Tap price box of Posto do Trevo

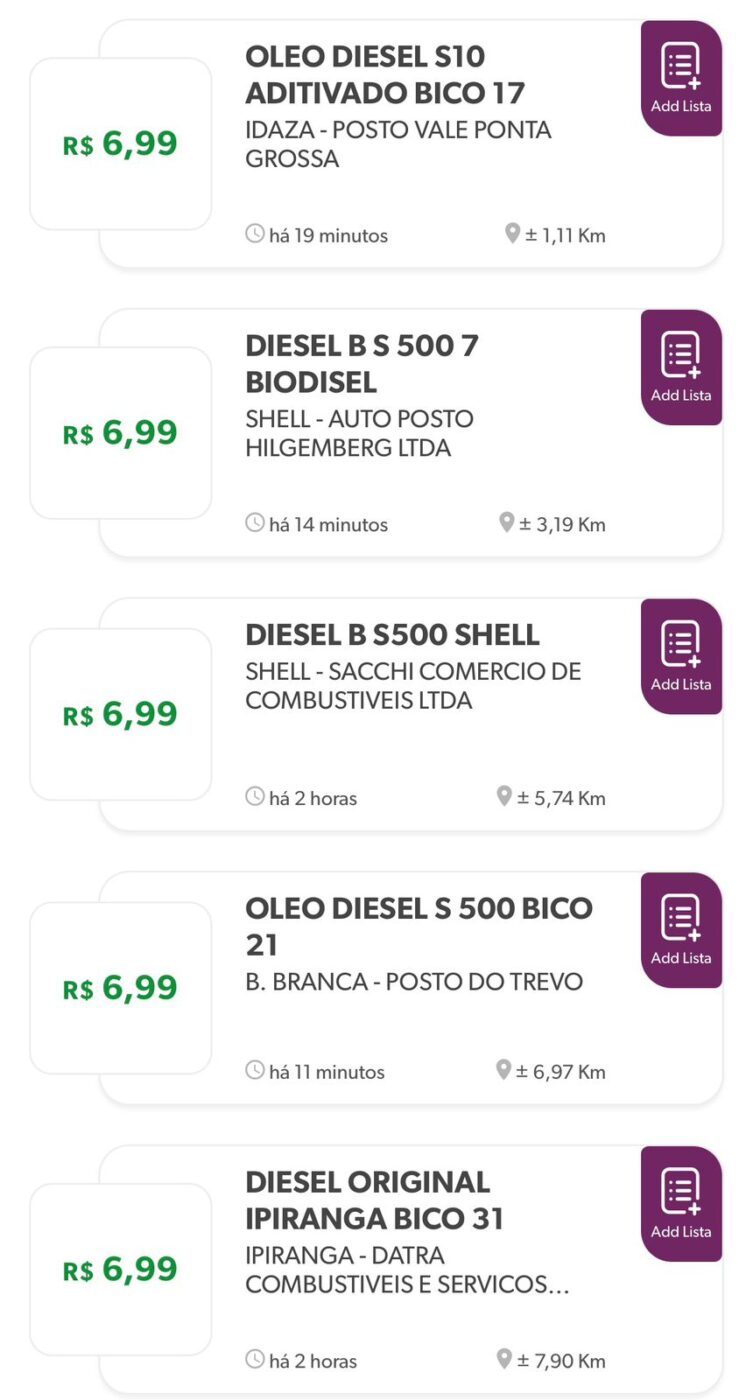point(121,988)
